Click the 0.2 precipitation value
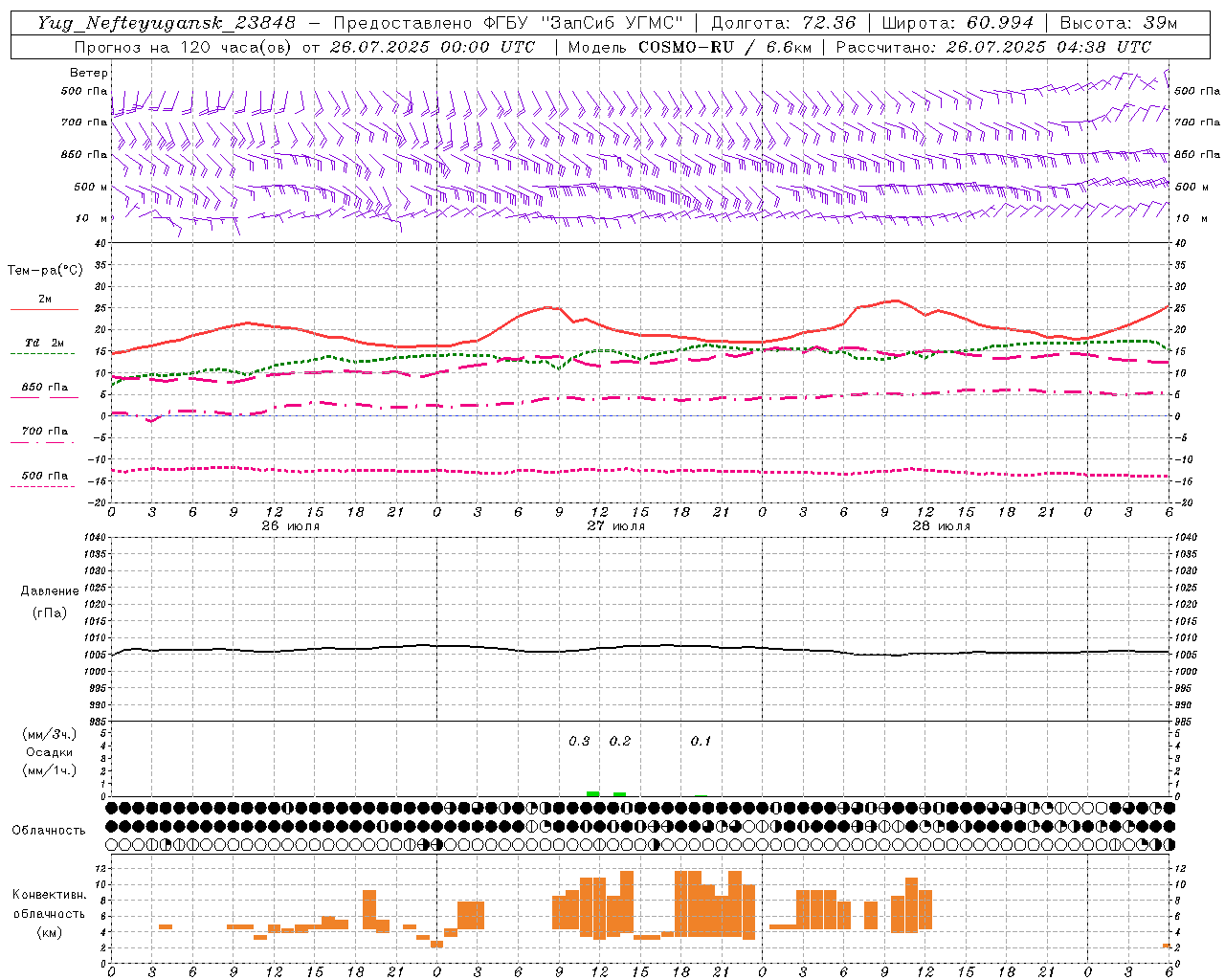The image size is (1225, 980). pyautogui.click(x=620, y=742)
